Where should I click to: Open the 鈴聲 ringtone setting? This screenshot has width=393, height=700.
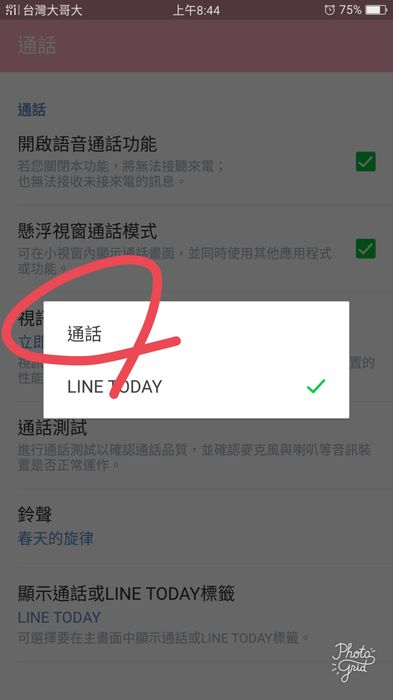click(196, 528)
